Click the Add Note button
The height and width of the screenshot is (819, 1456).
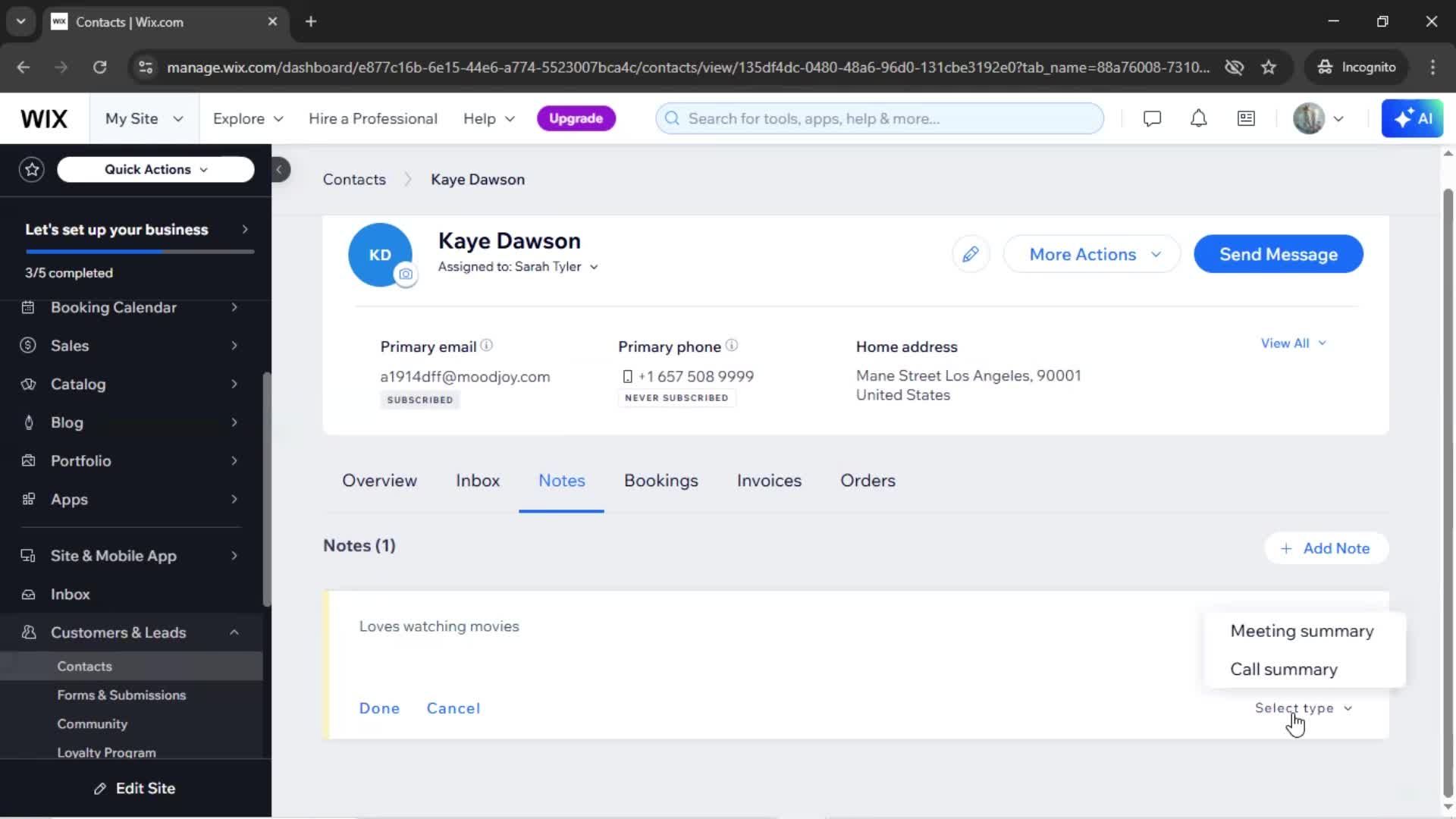tap(1326, 548)
